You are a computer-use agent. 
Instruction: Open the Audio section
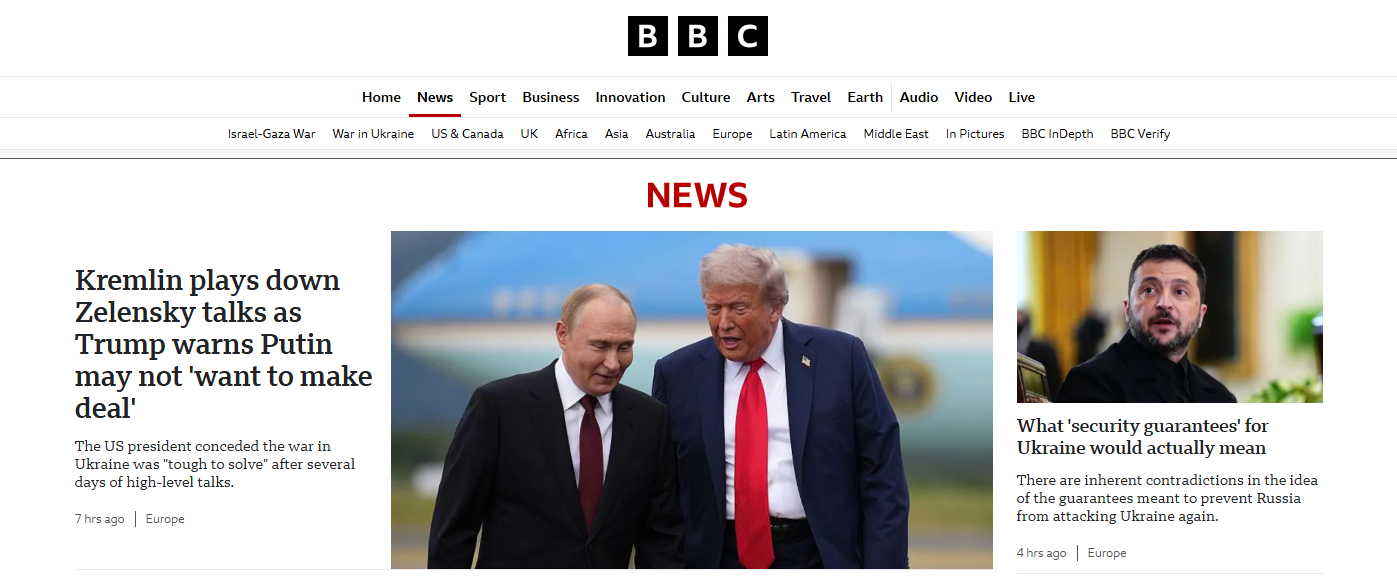tap(919, 97)
